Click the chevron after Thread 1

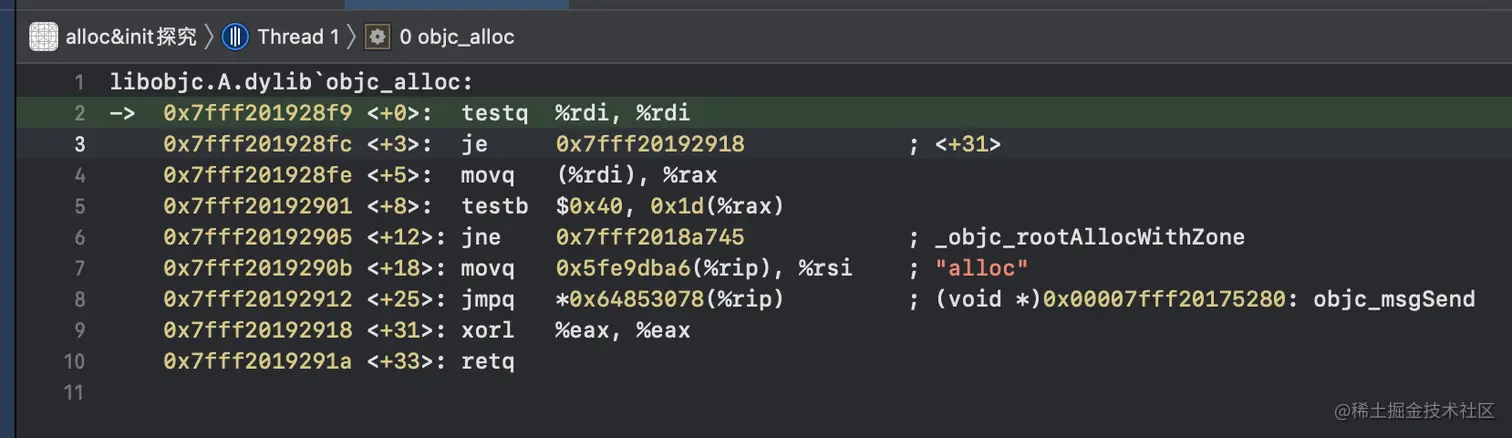point(352,37)
